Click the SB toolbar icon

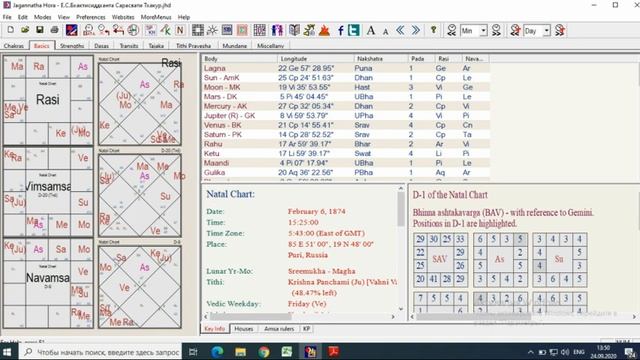(227, 30)
